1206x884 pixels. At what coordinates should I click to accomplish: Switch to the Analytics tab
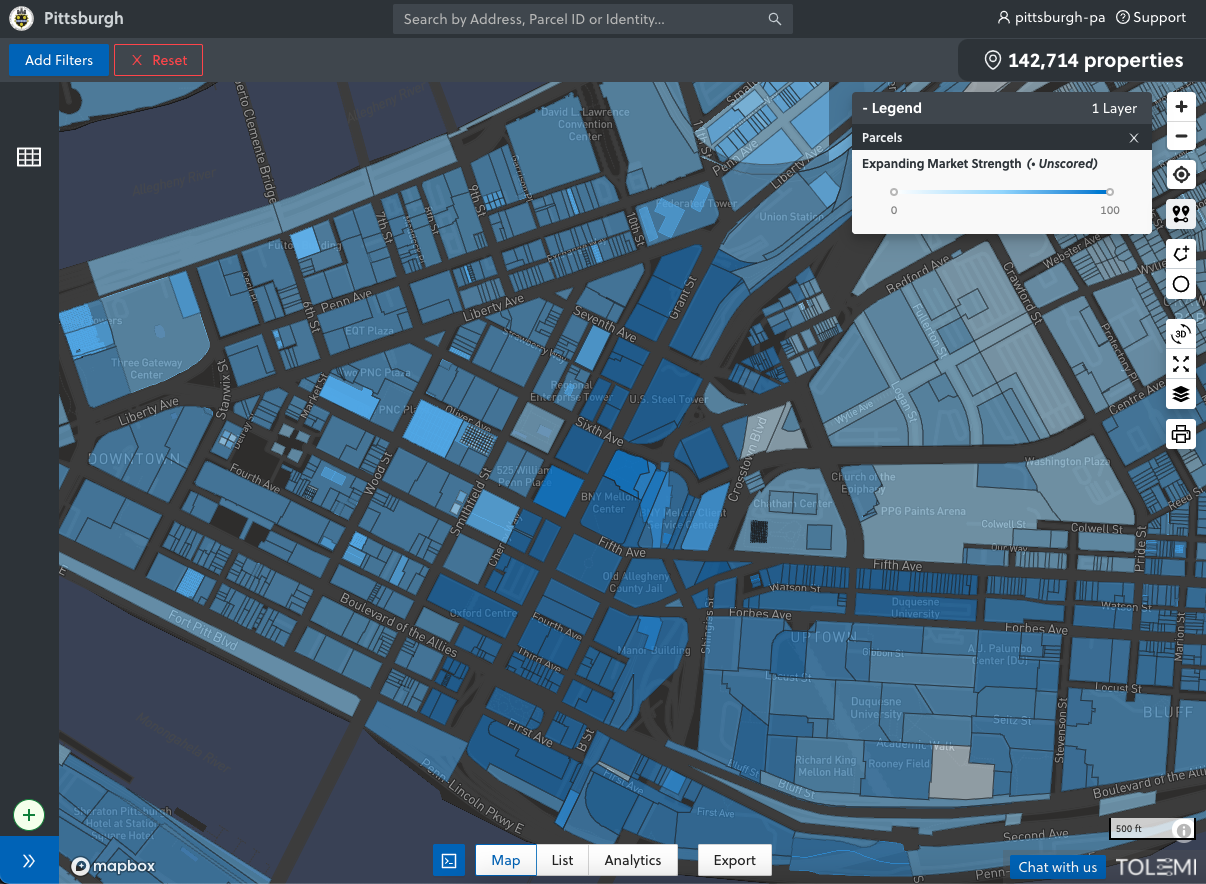point(633,860)
